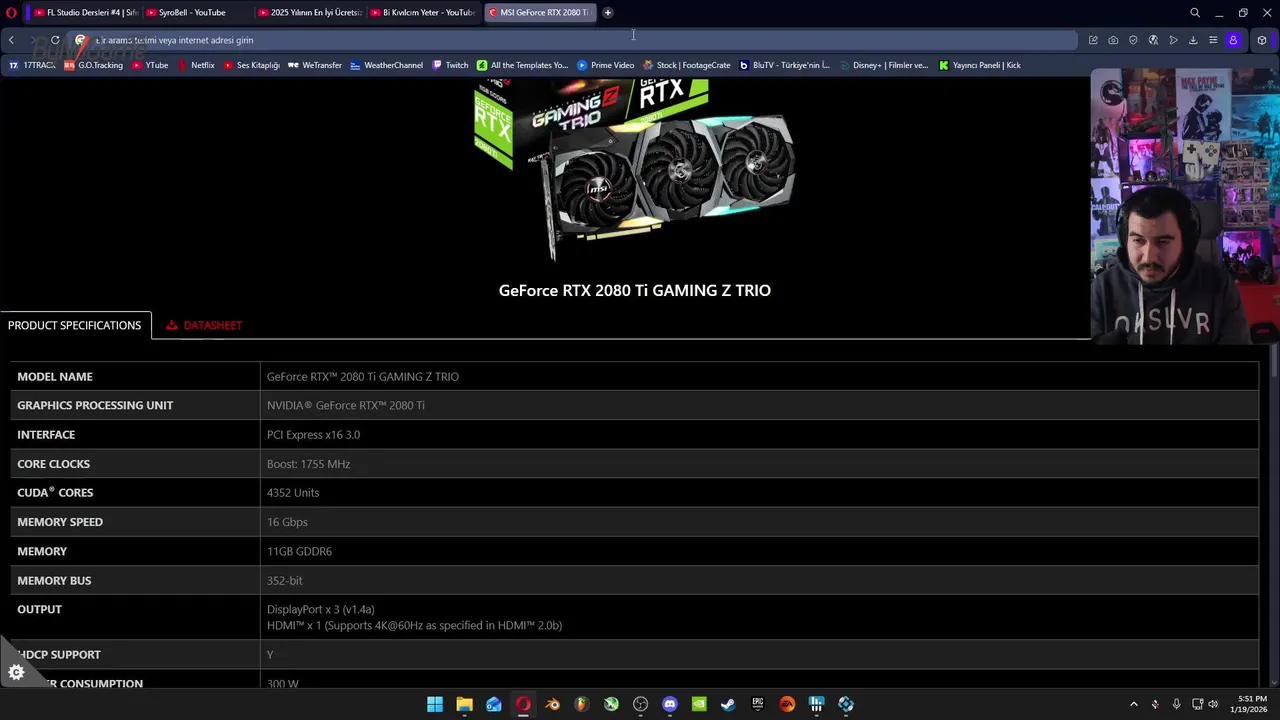Screen dimensions: 1280x720
Task: Open Blender from the taskbar
Action: coord(552,704)
